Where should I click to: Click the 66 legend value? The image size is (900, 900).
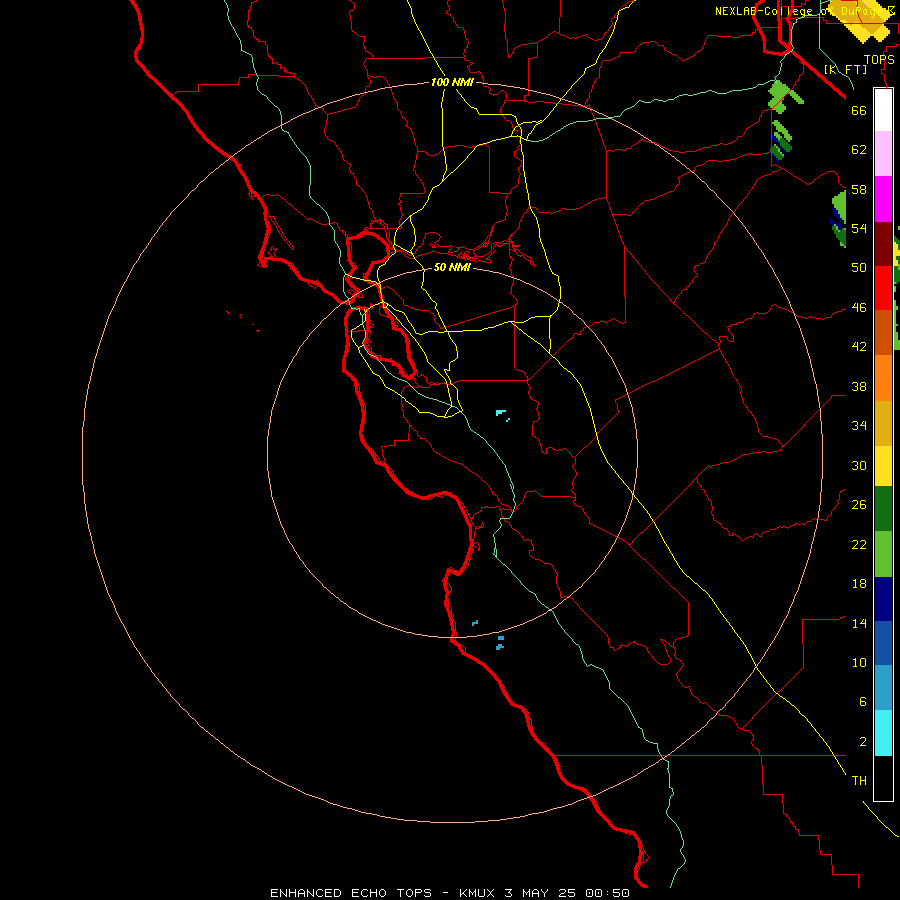859,110
